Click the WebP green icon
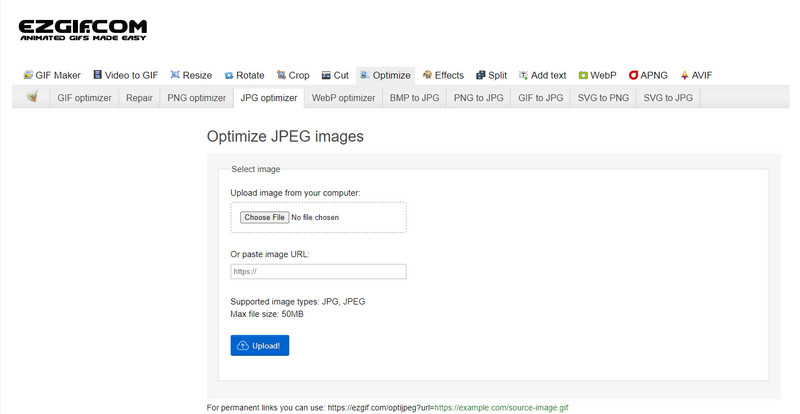 583,76
